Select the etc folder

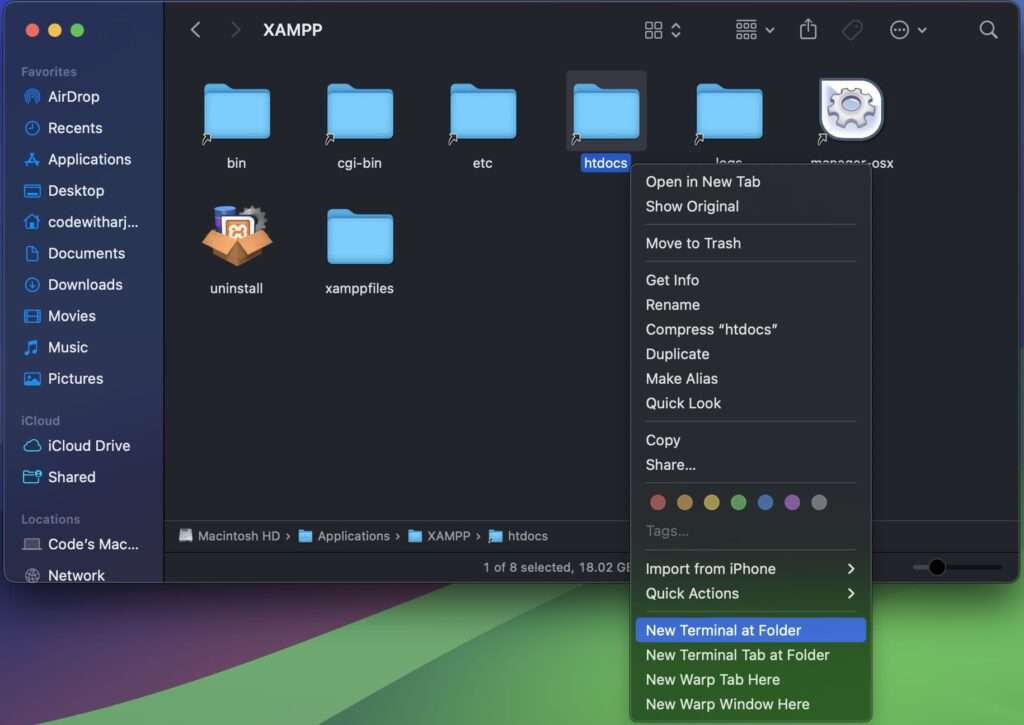click(x=483, y=112)
